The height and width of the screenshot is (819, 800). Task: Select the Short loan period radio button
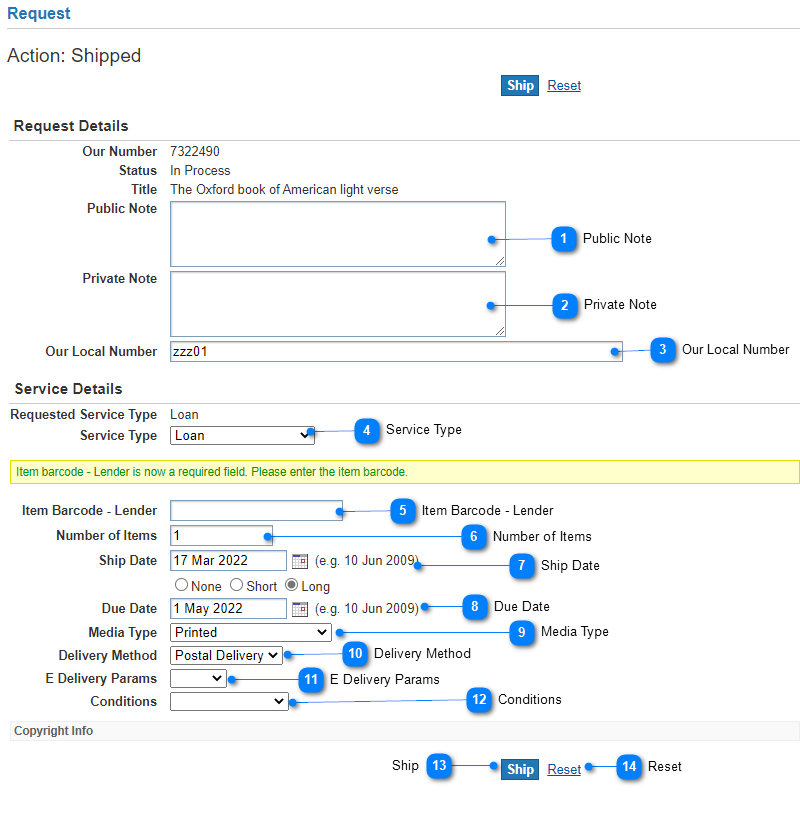237,585
